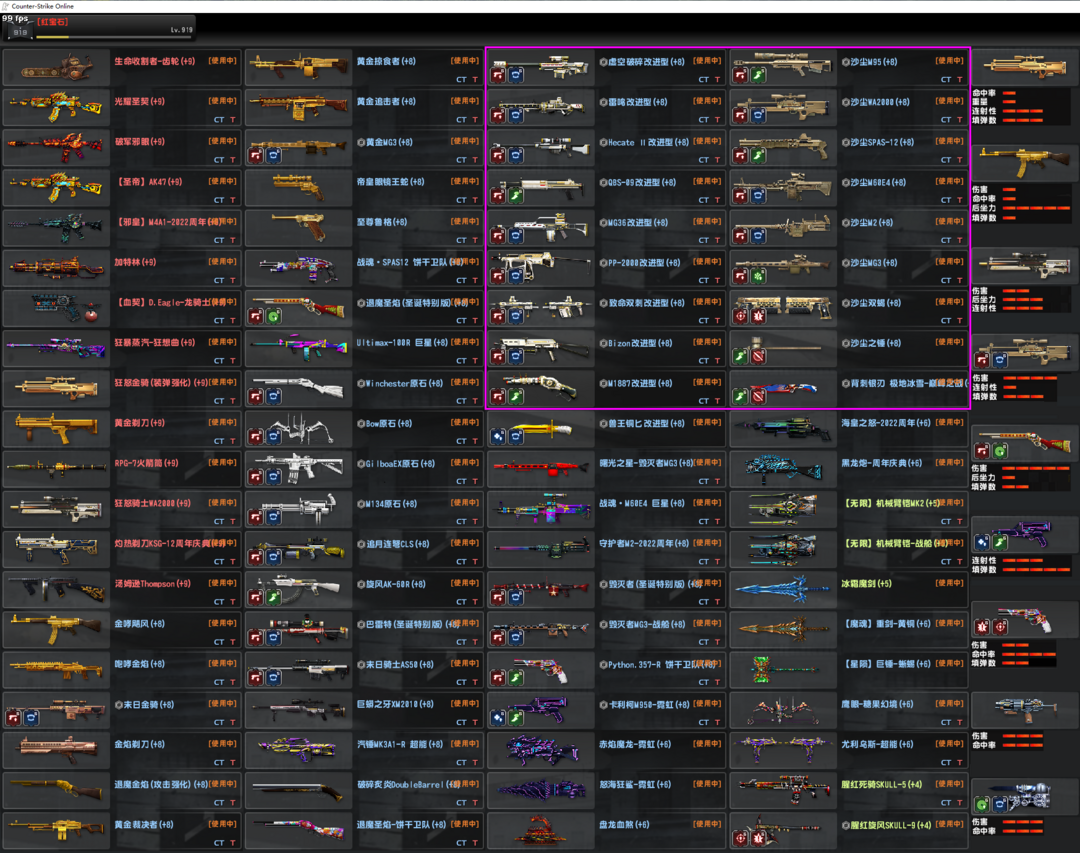This screenshot has height=853, width=1080.
Task: Click the blue part icon on Winchester原石
Action: pyautogui.click(x=273, y=396)
